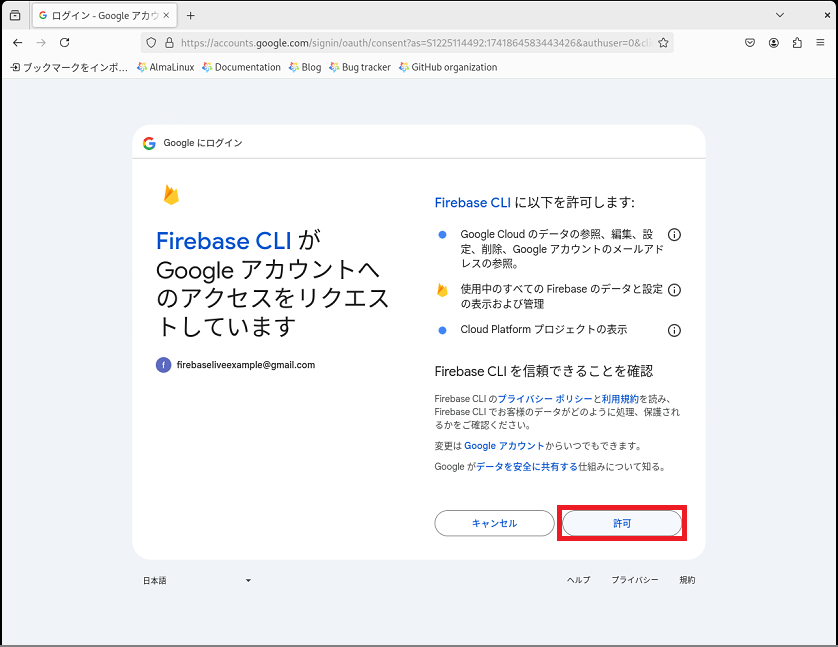Bookmark this page with star icon
838x647 pixels.
[x=663, y=43]
